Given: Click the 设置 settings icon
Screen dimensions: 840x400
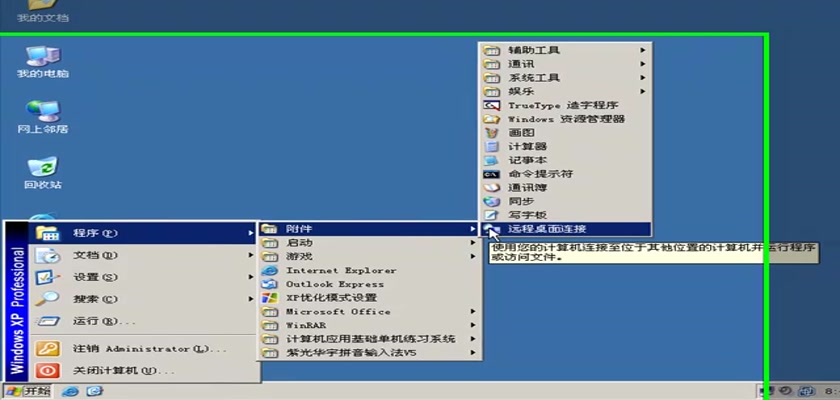Looking at the screenshot, I should click(x=47, y=277).
